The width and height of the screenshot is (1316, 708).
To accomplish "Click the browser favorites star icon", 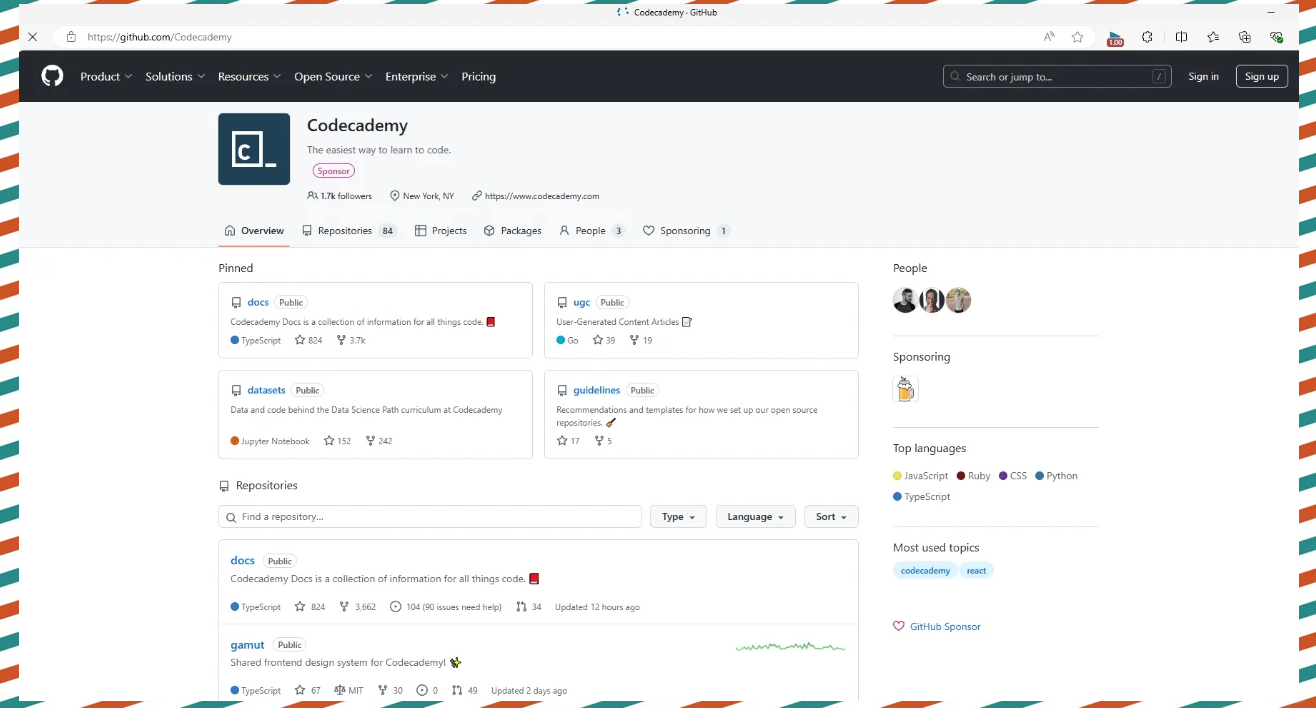I will [x=1077, y=37].
